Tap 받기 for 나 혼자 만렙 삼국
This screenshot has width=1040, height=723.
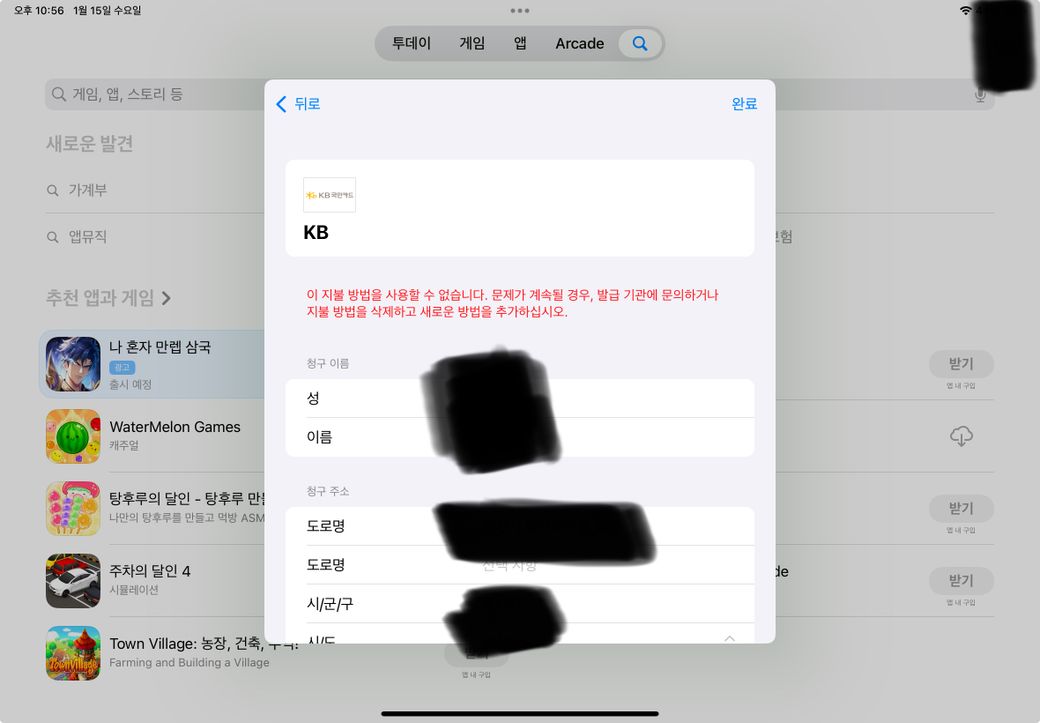(960, 363)
